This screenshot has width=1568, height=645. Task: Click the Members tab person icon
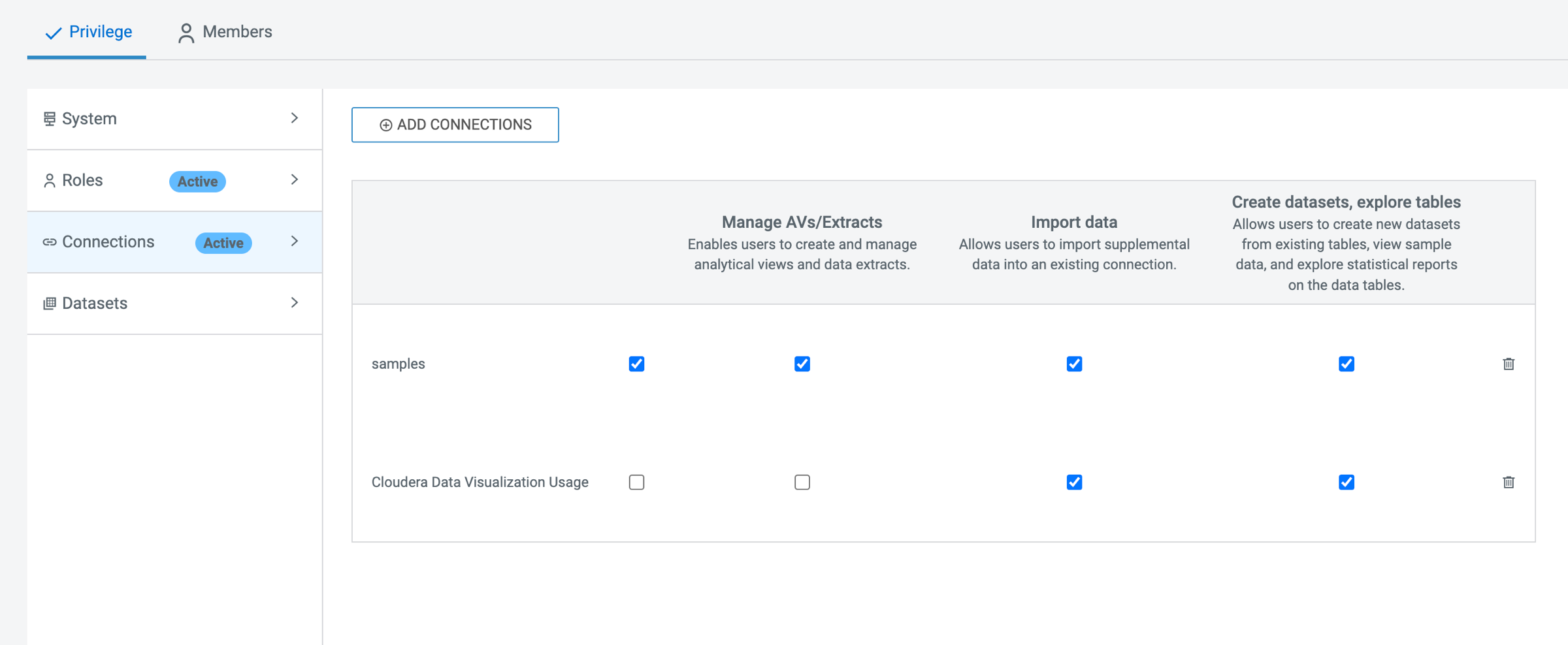click(x=186, y=33)
